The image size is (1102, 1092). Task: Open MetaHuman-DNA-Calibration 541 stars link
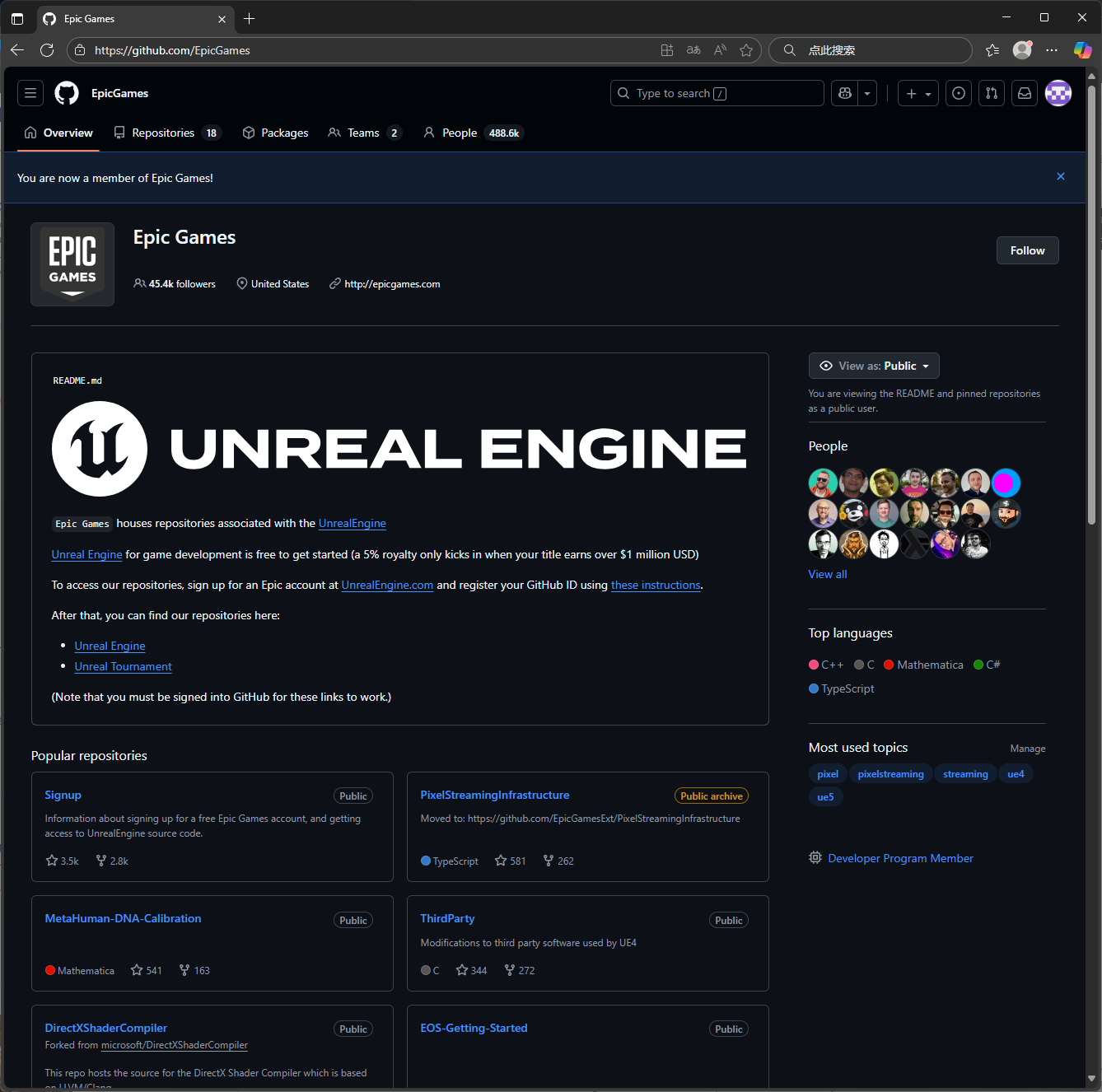147,970
